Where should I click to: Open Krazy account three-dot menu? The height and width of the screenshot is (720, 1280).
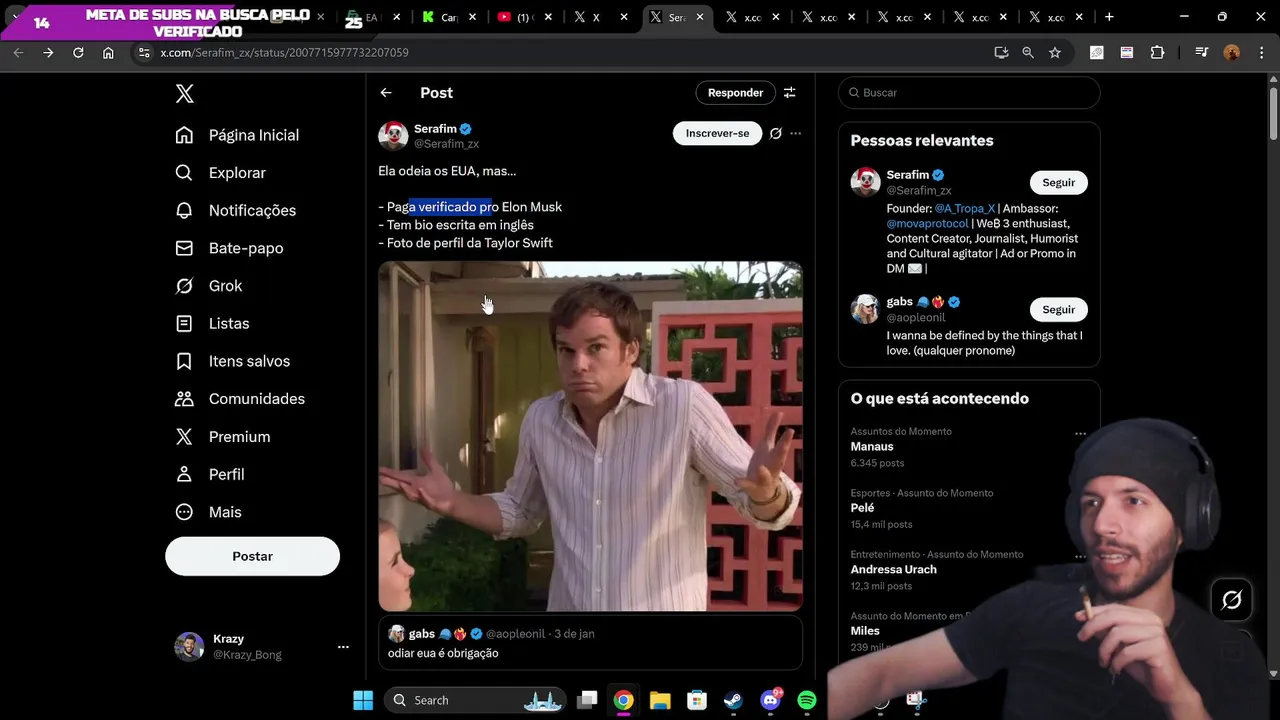pyautogui.click(x=343, y=647)
